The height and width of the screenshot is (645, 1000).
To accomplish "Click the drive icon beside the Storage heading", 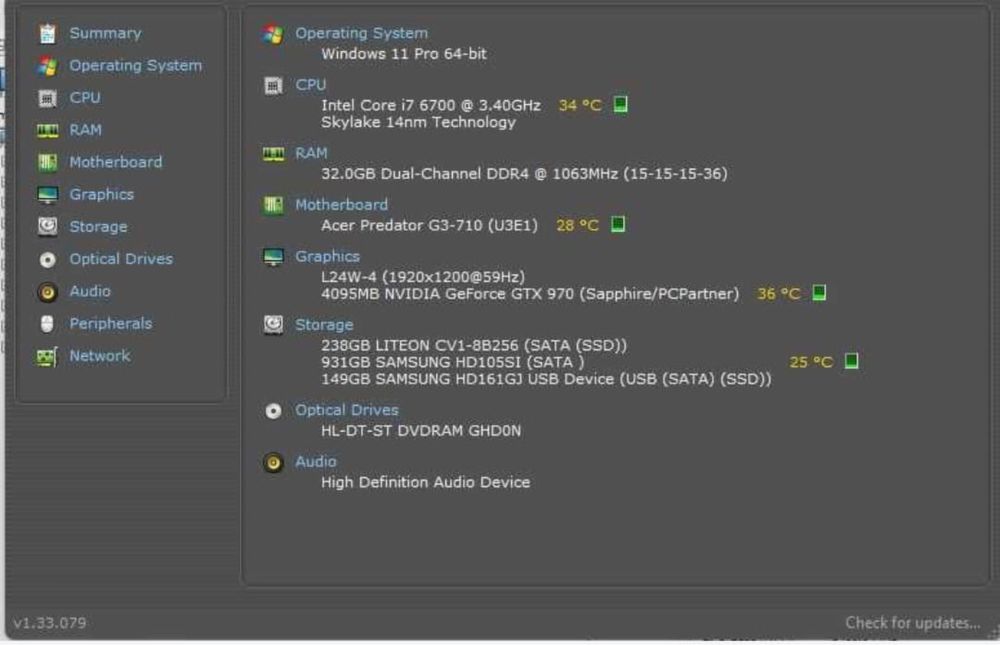I will (x=274, y=325).
